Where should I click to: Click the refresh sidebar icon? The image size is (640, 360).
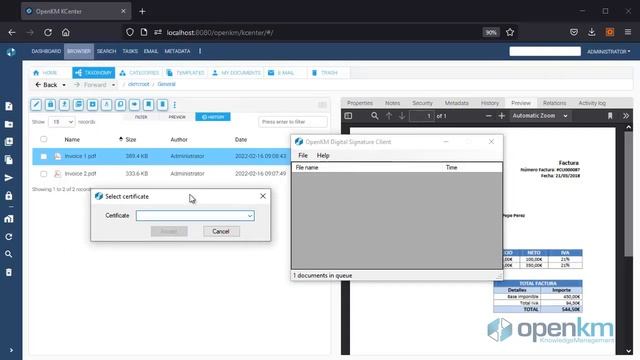click(9, 237)
